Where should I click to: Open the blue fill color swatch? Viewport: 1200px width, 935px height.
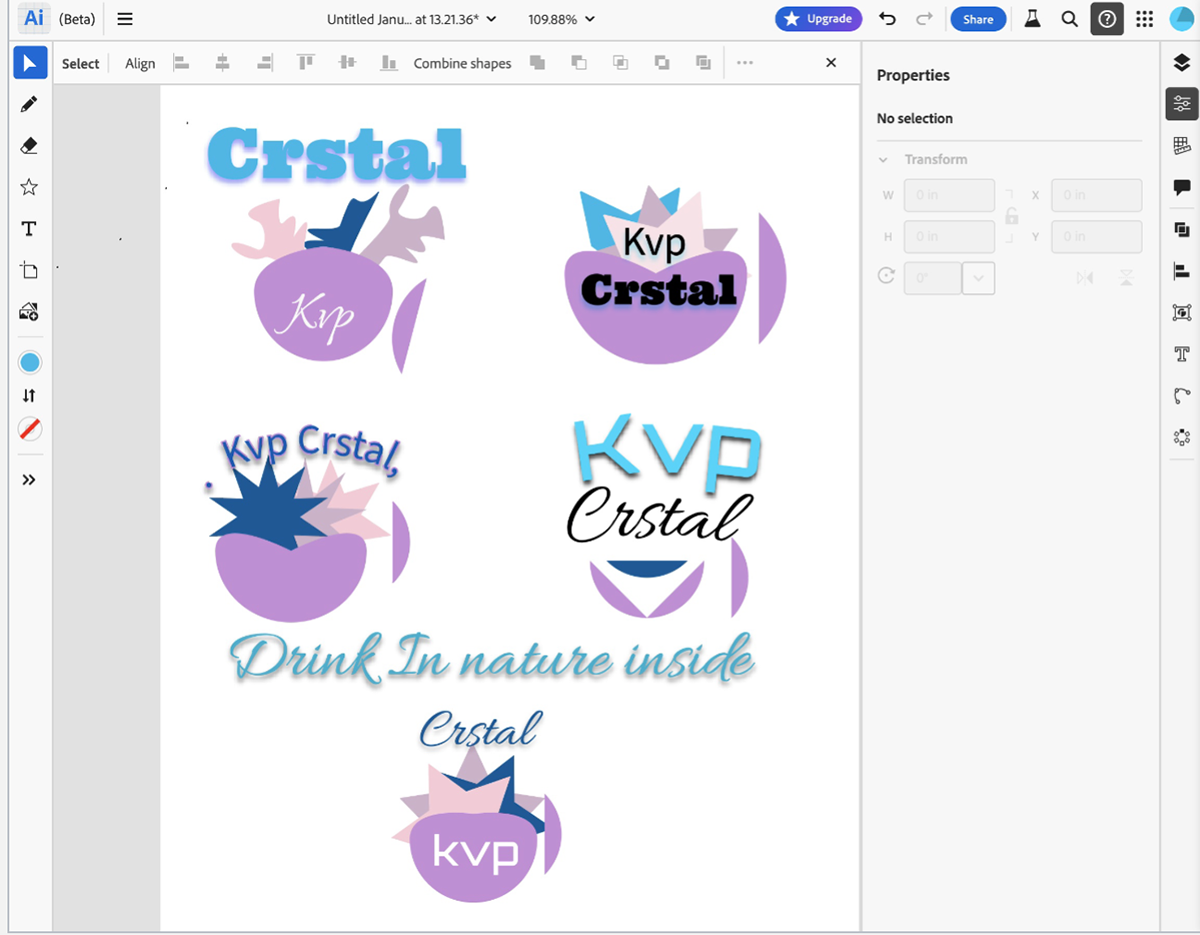30,362
